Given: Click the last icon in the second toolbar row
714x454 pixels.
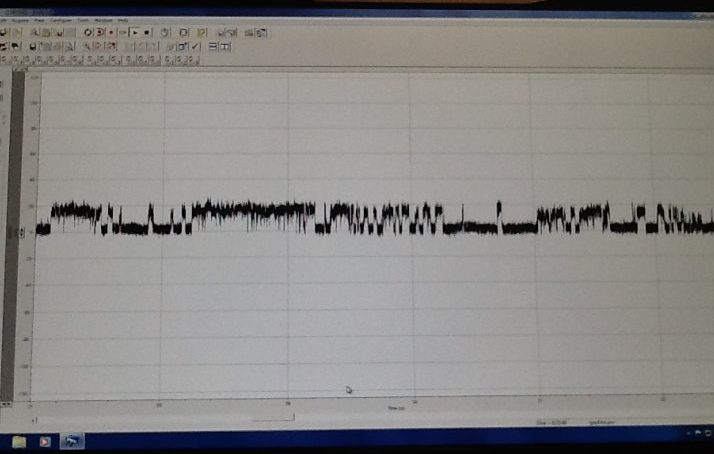Looking at the screenshot, I should (x=225, y=46).
